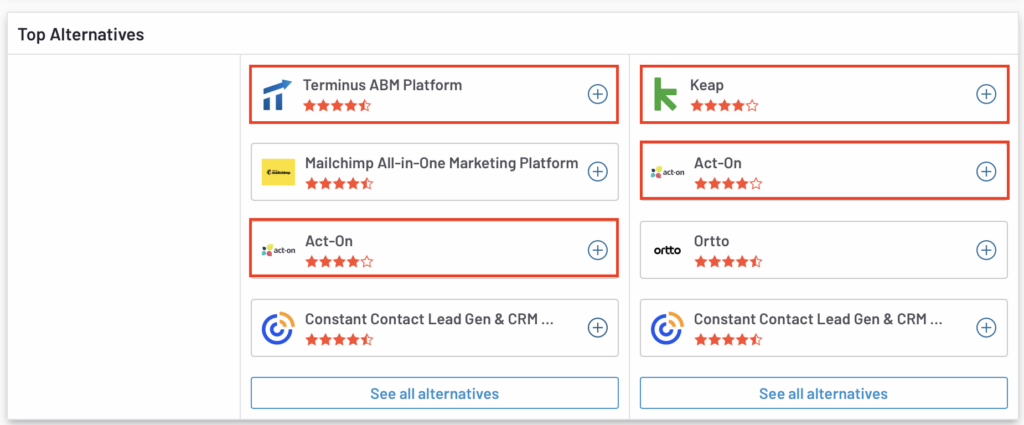Click the yellow Mailchimp logo thumbnail
Screen dimensions: 1024x425
[x=278, y=172]
